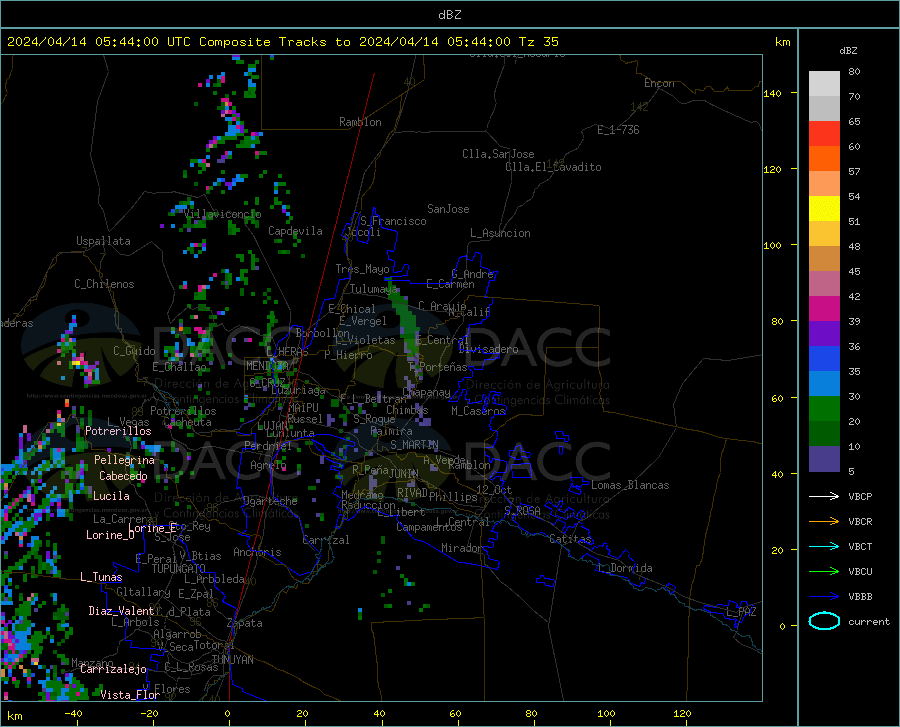Click the 'Tres_Mayo' map label
Screen dimensions: 900x727
click(362, 269)
